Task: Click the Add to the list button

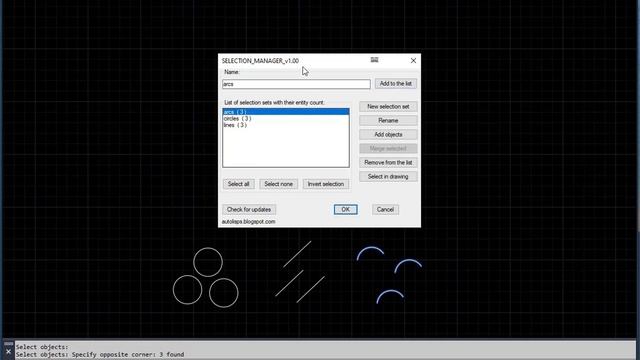Action: (396, 84)
